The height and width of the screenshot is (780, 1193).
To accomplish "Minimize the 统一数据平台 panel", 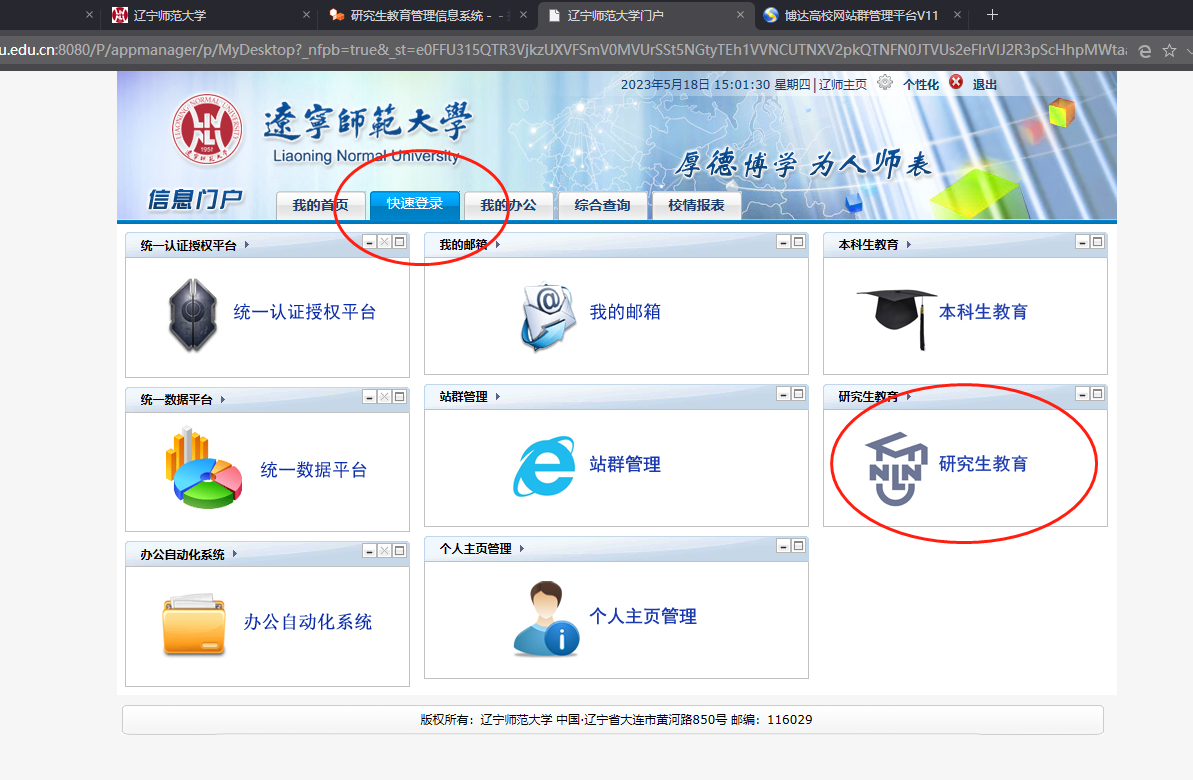I will (370, 397).
